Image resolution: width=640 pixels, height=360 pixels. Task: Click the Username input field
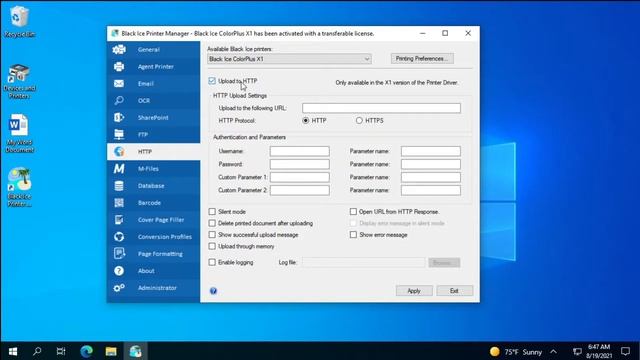tap(300, 151)
